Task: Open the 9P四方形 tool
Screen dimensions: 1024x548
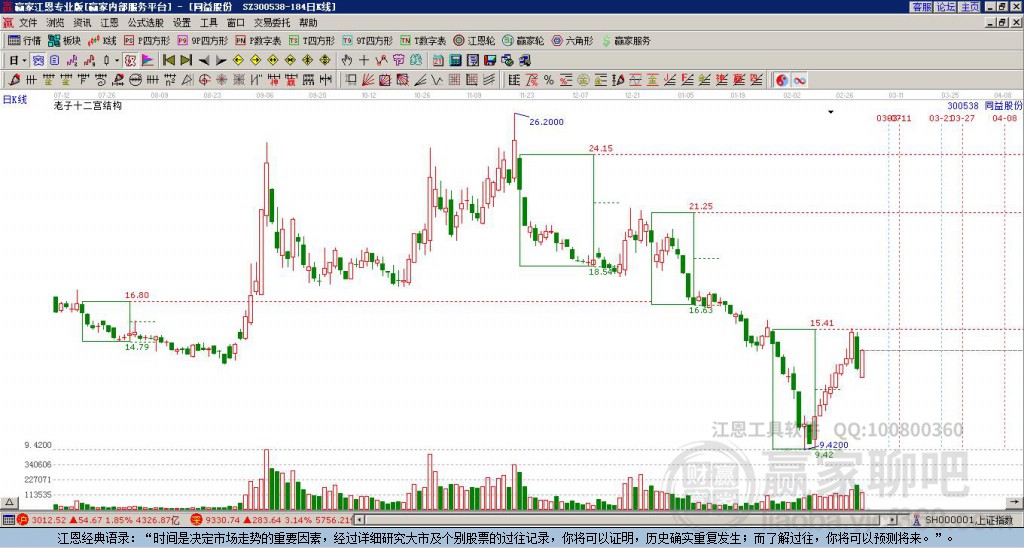Action: coord(203,40)
